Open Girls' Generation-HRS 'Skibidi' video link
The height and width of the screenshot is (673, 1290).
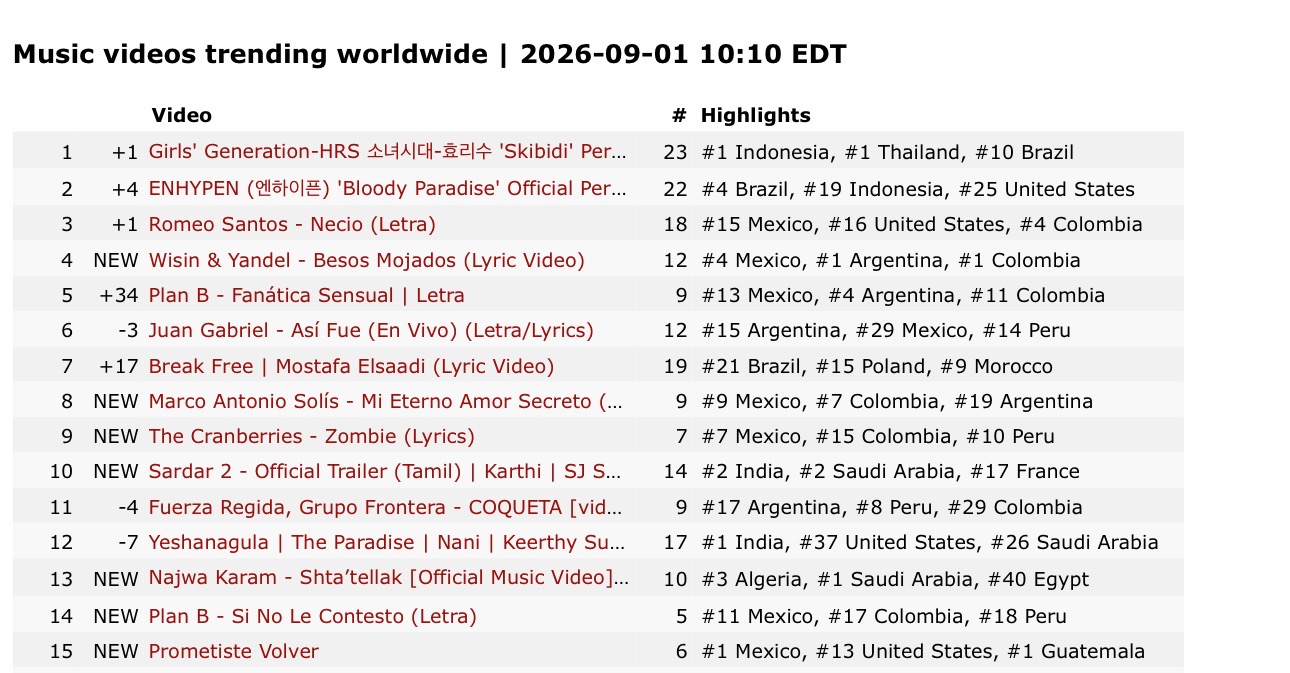coord(388,152)
